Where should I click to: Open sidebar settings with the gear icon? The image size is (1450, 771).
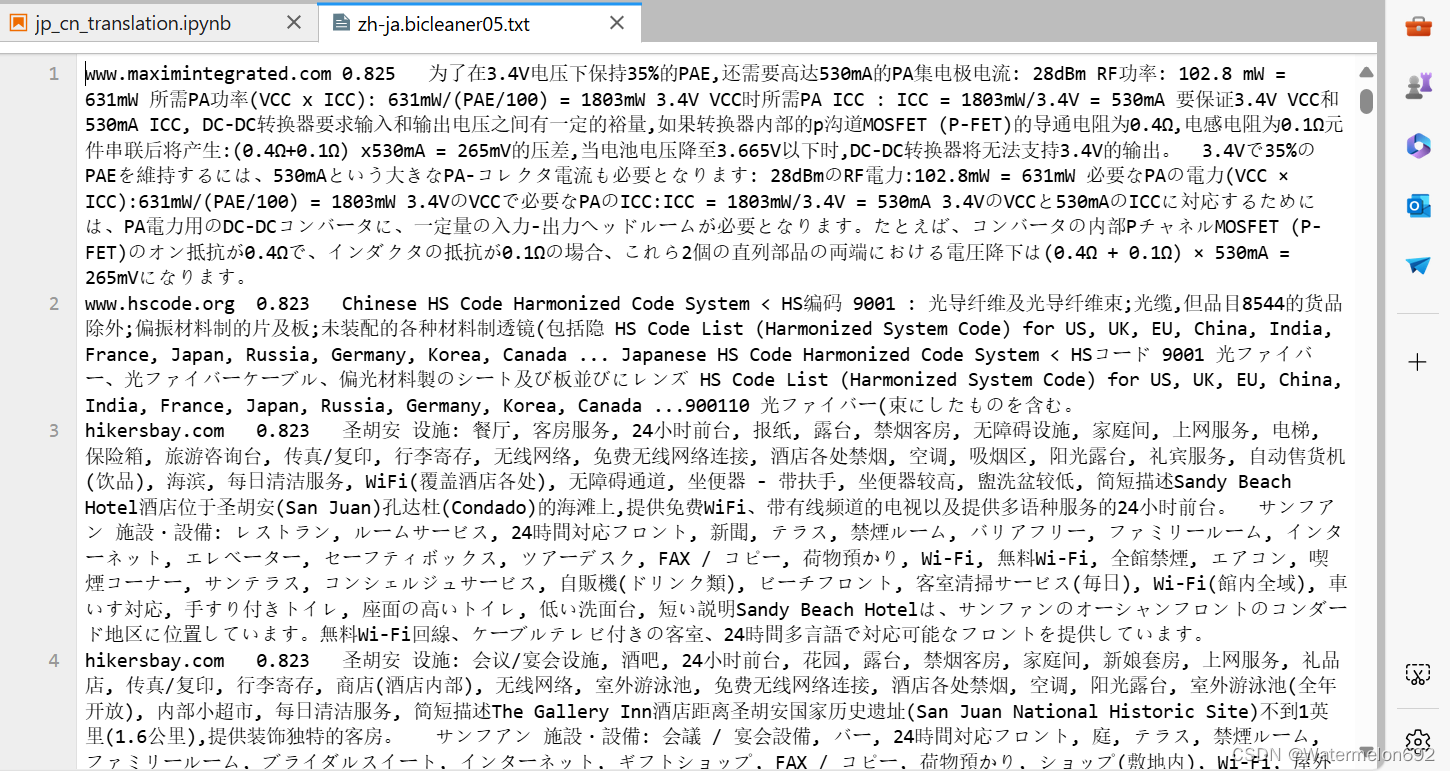click(1418, 741)
